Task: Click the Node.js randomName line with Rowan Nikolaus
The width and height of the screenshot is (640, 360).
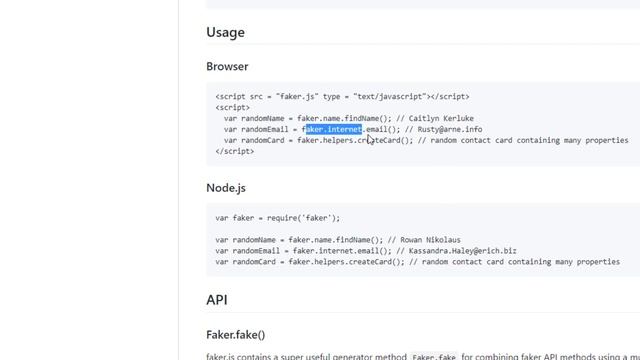Action: click(x=338, y=240)
